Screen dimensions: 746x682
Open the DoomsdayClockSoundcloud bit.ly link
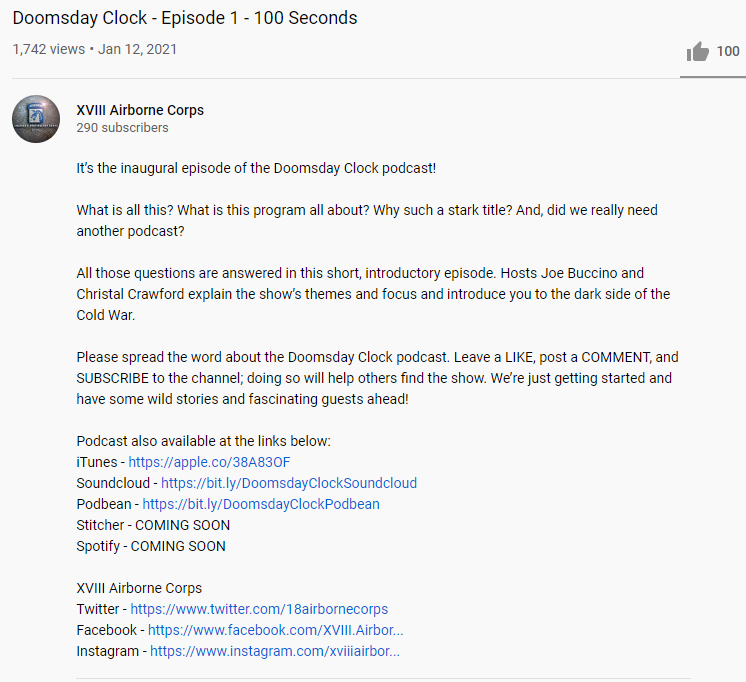pos(289,483)
